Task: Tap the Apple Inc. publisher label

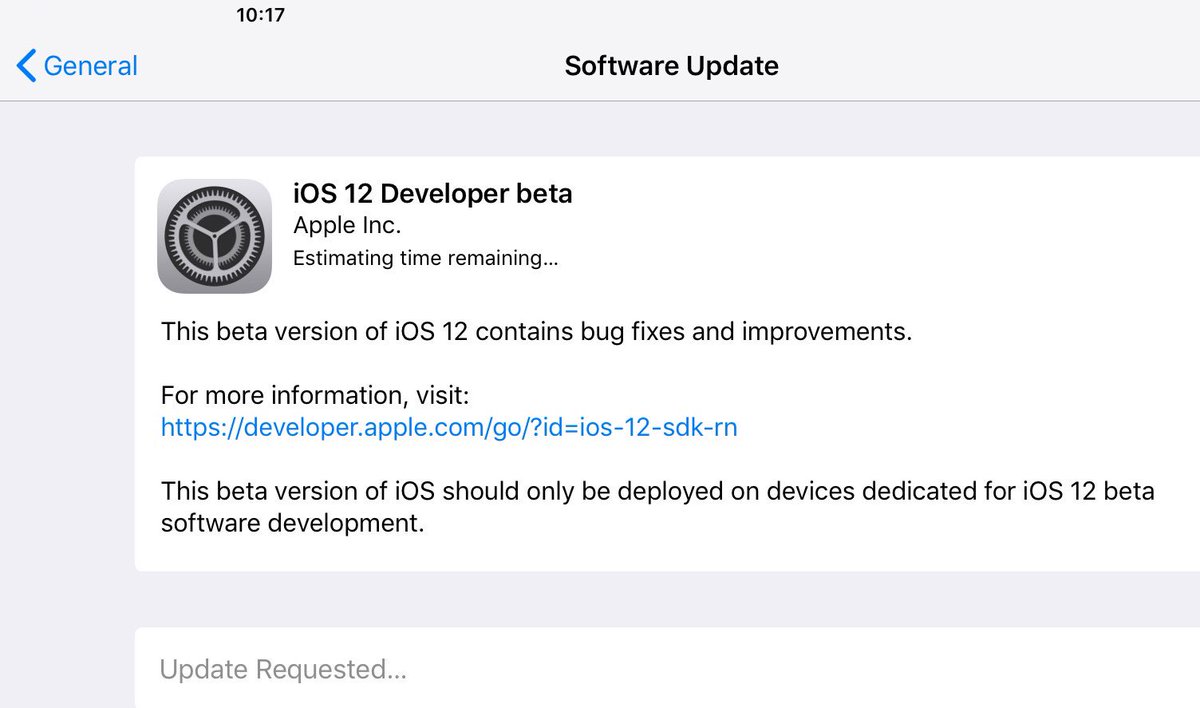Action: point(347,226)
